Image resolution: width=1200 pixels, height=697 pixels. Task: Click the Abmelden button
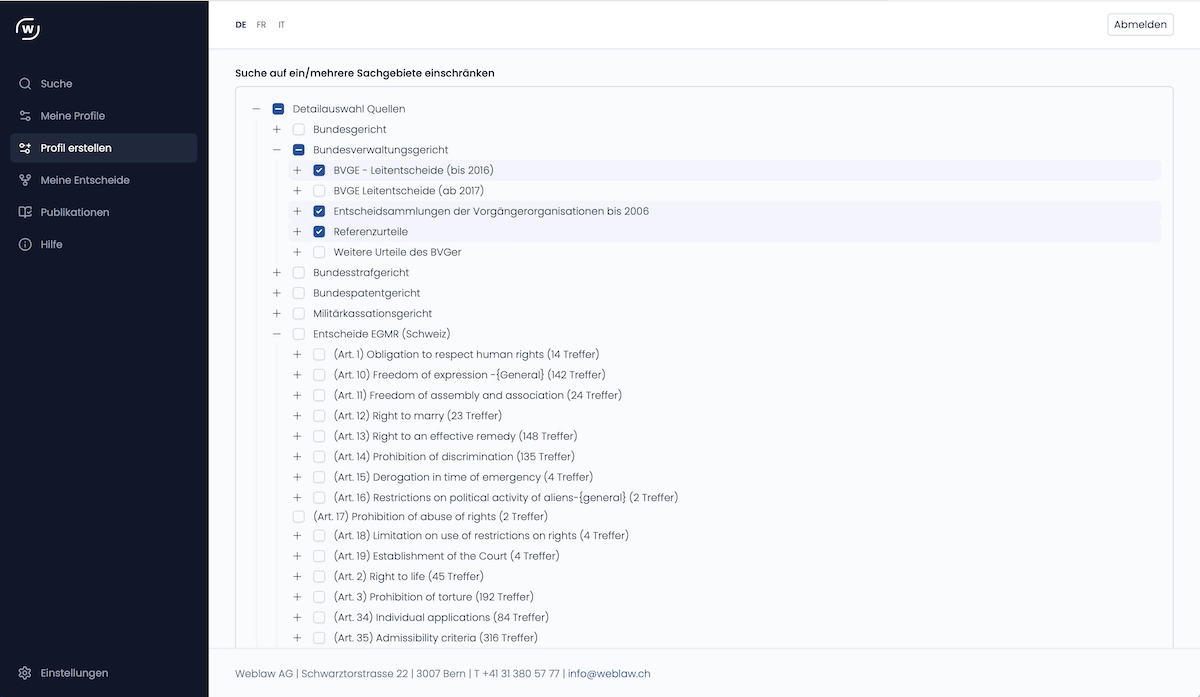(1140, 25)
